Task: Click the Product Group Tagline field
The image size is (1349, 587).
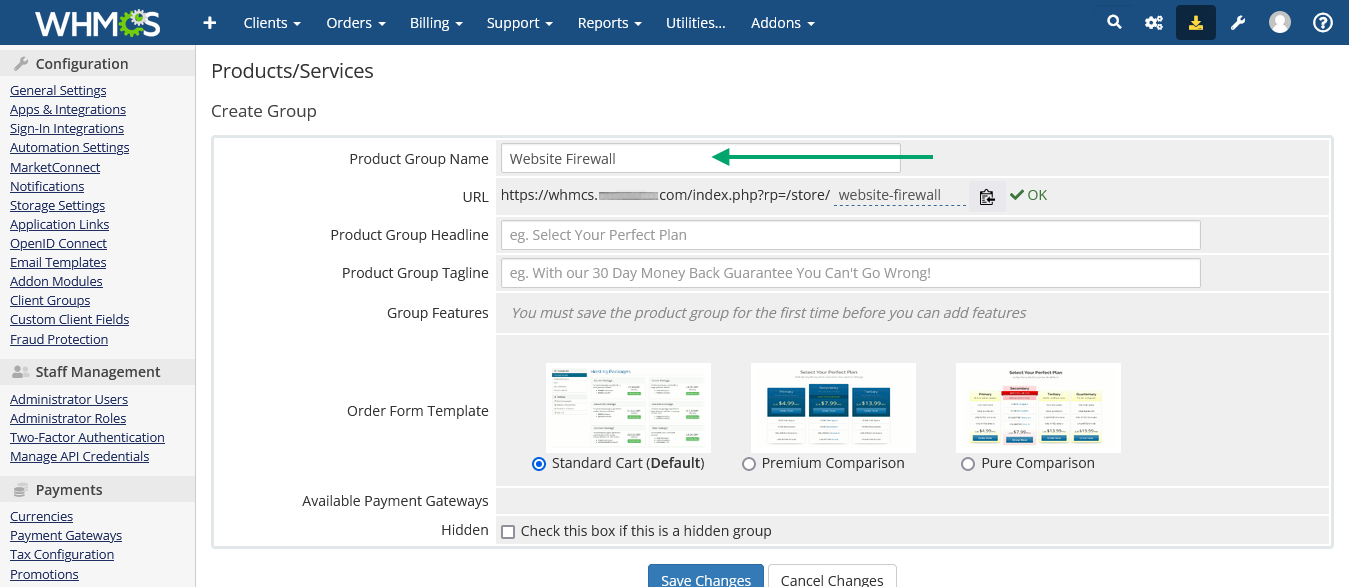Action: pyautogui.click(x=850, y=273)
